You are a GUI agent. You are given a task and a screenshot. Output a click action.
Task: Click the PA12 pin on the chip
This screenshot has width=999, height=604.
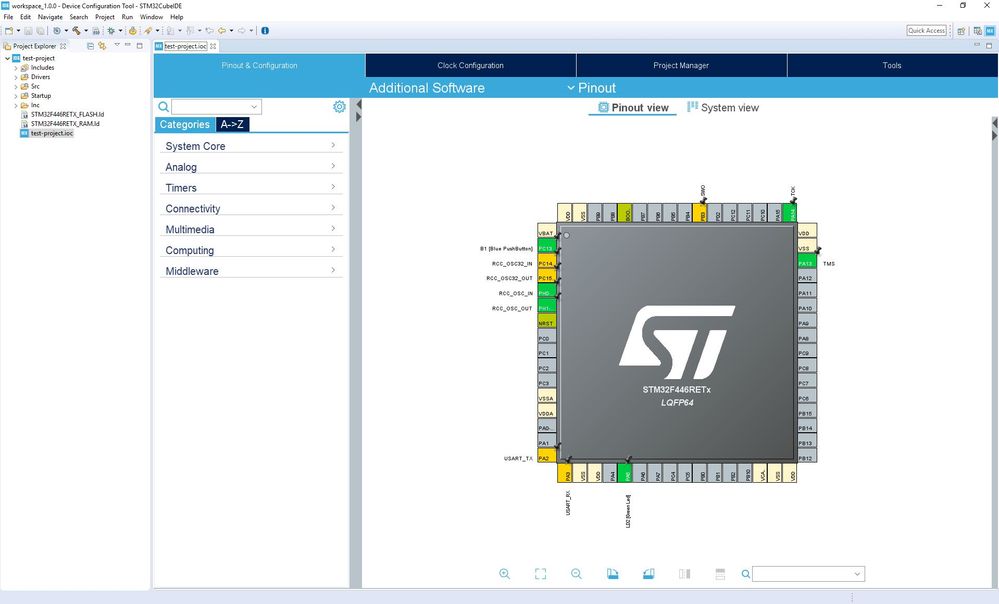[807, 278]
